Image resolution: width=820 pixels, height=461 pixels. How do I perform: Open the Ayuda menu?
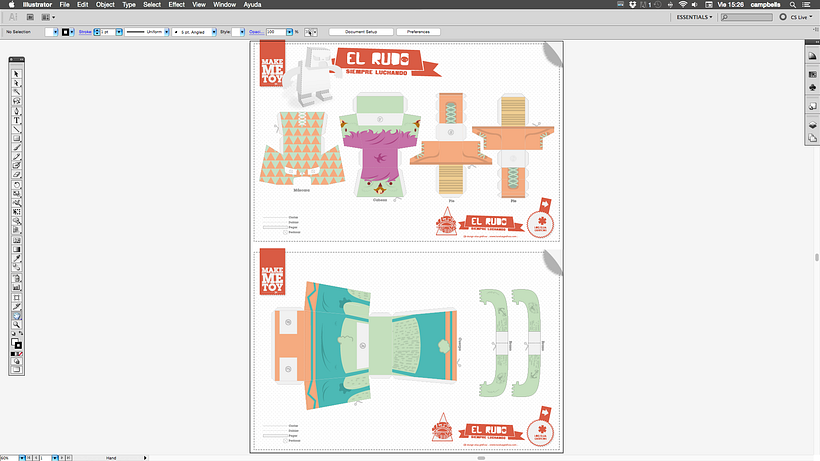(x=252, y=5)
